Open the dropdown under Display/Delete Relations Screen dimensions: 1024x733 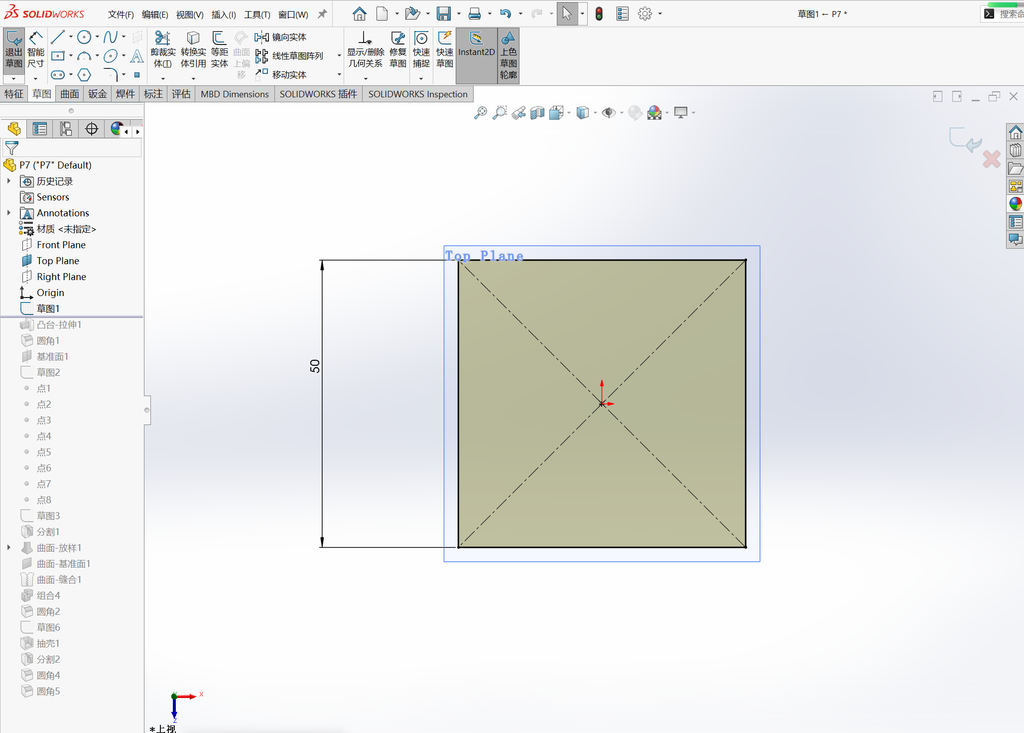click(365, 78)
